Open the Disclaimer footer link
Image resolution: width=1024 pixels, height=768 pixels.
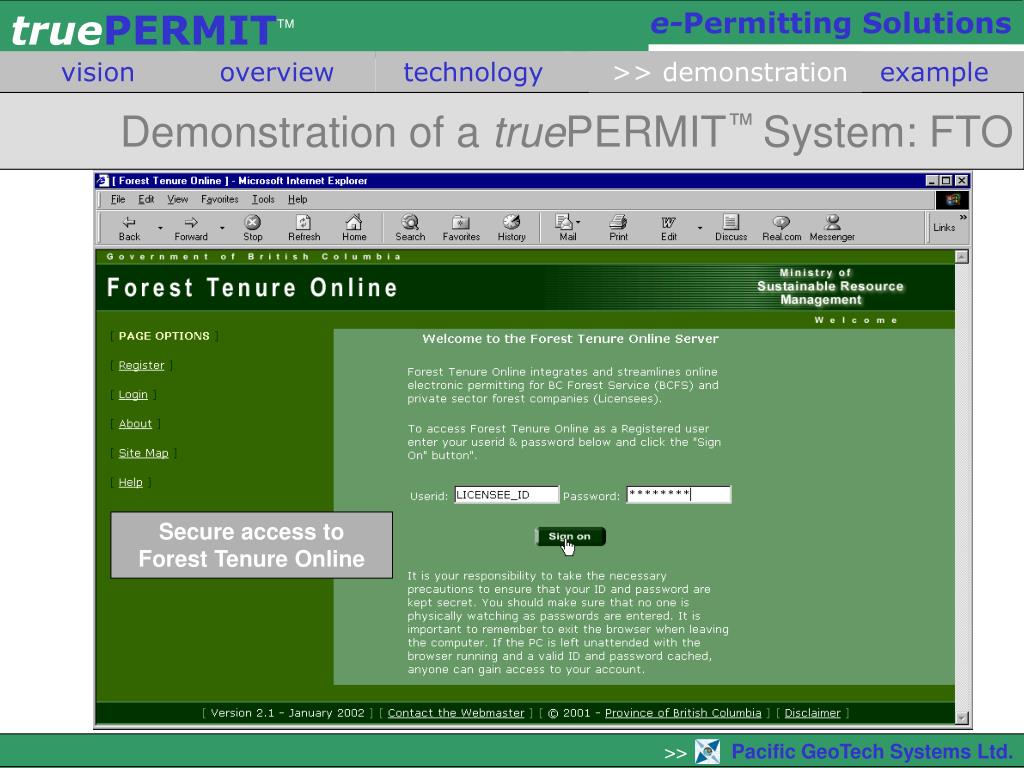[812, 713]
